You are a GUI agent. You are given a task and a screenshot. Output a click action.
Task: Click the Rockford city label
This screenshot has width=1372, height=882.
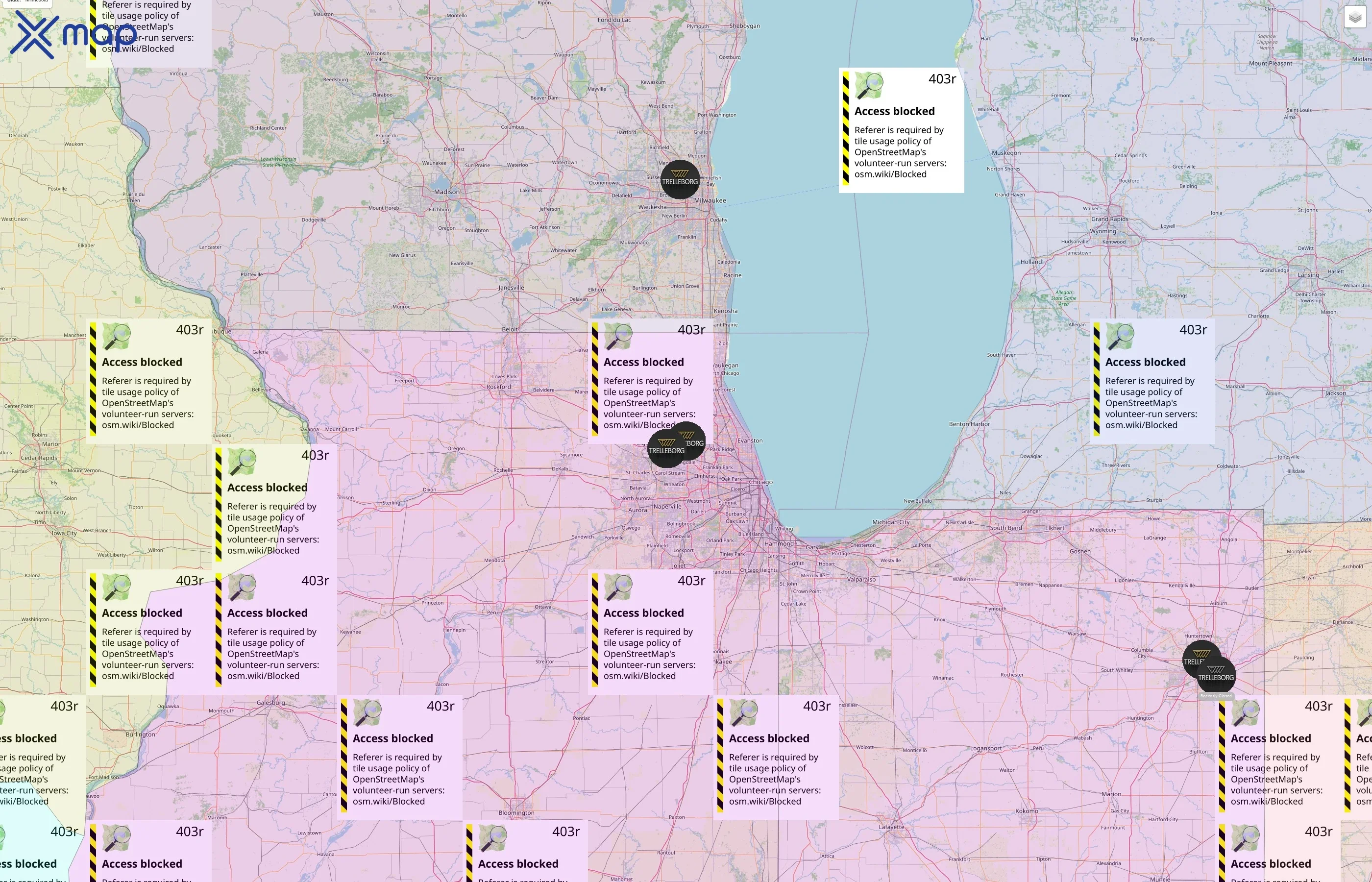point(499,387)
